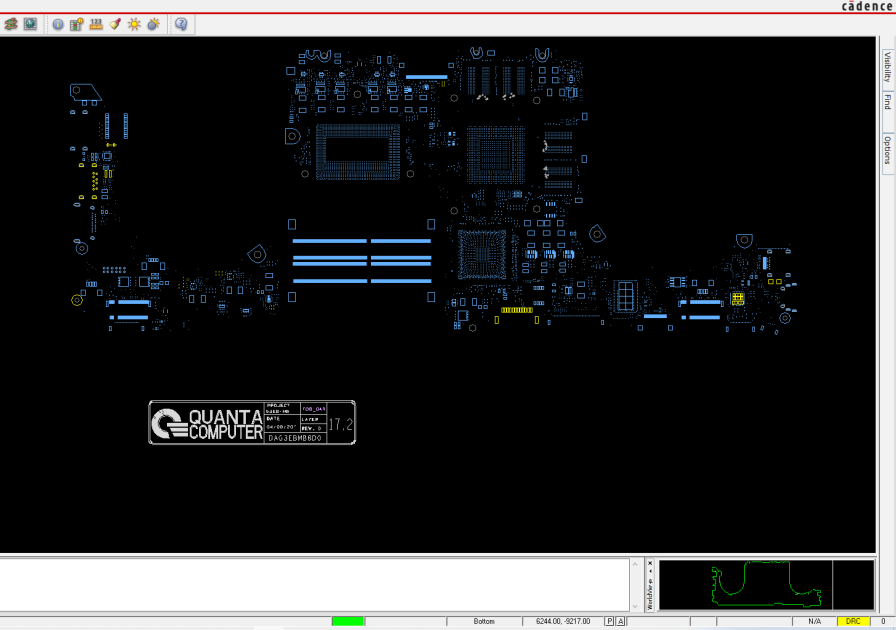Toggle the P button in status bar
The width and height of the screenshot is (896, 630).
[x=609, y=621]
